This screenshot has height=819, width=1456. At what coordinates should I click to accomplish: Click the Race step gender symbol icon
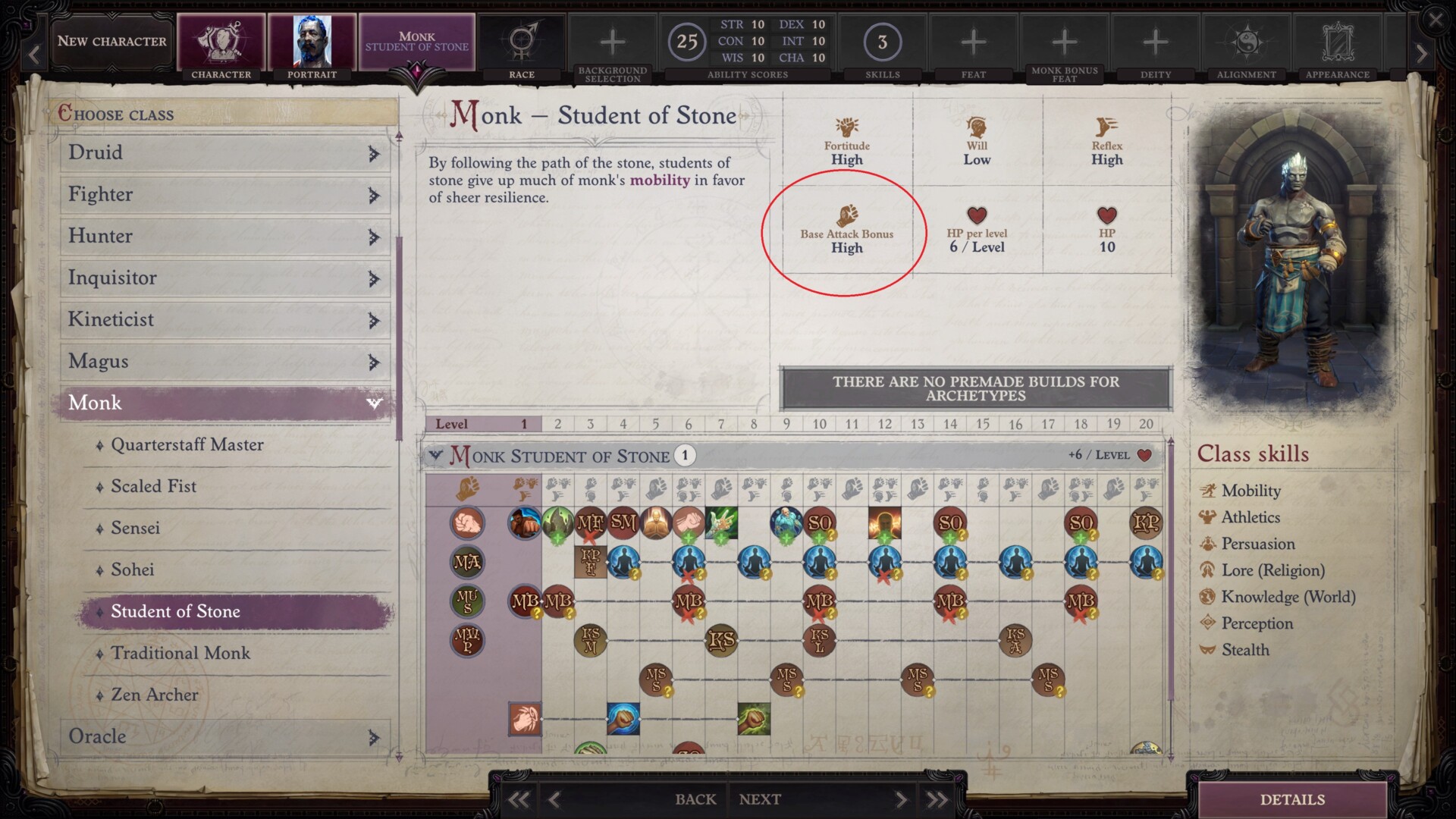(522, 41)
